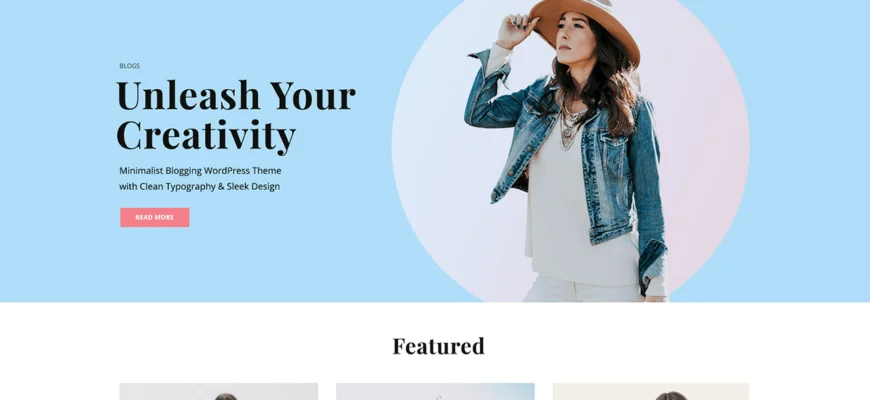Click the necklace on the woman
Image resolution: width=870 pixels, height=400 pixels.
tap(570, 126)
